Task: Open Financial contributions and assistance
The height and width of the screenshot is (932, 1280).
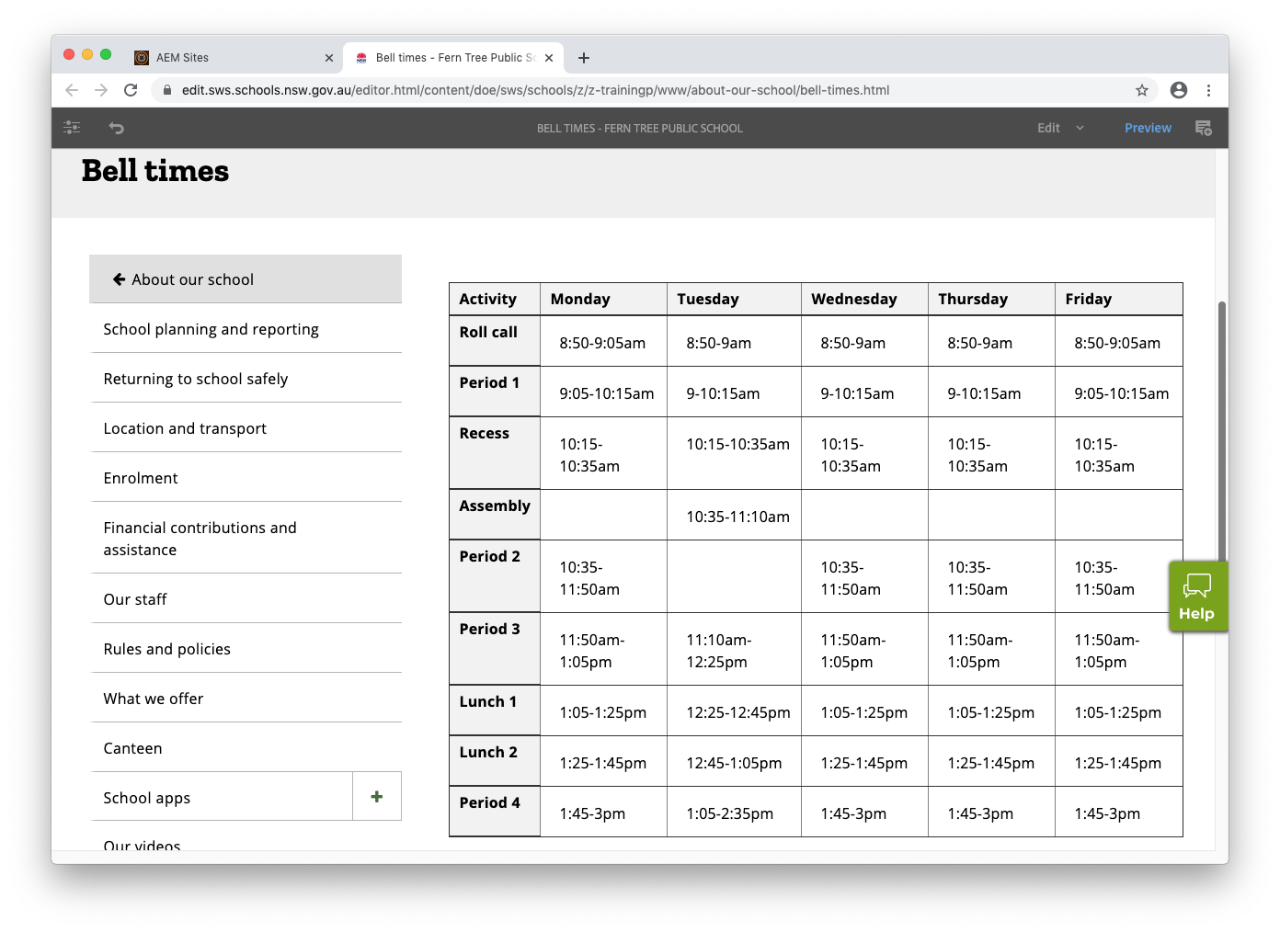Action: pos(245,538)
